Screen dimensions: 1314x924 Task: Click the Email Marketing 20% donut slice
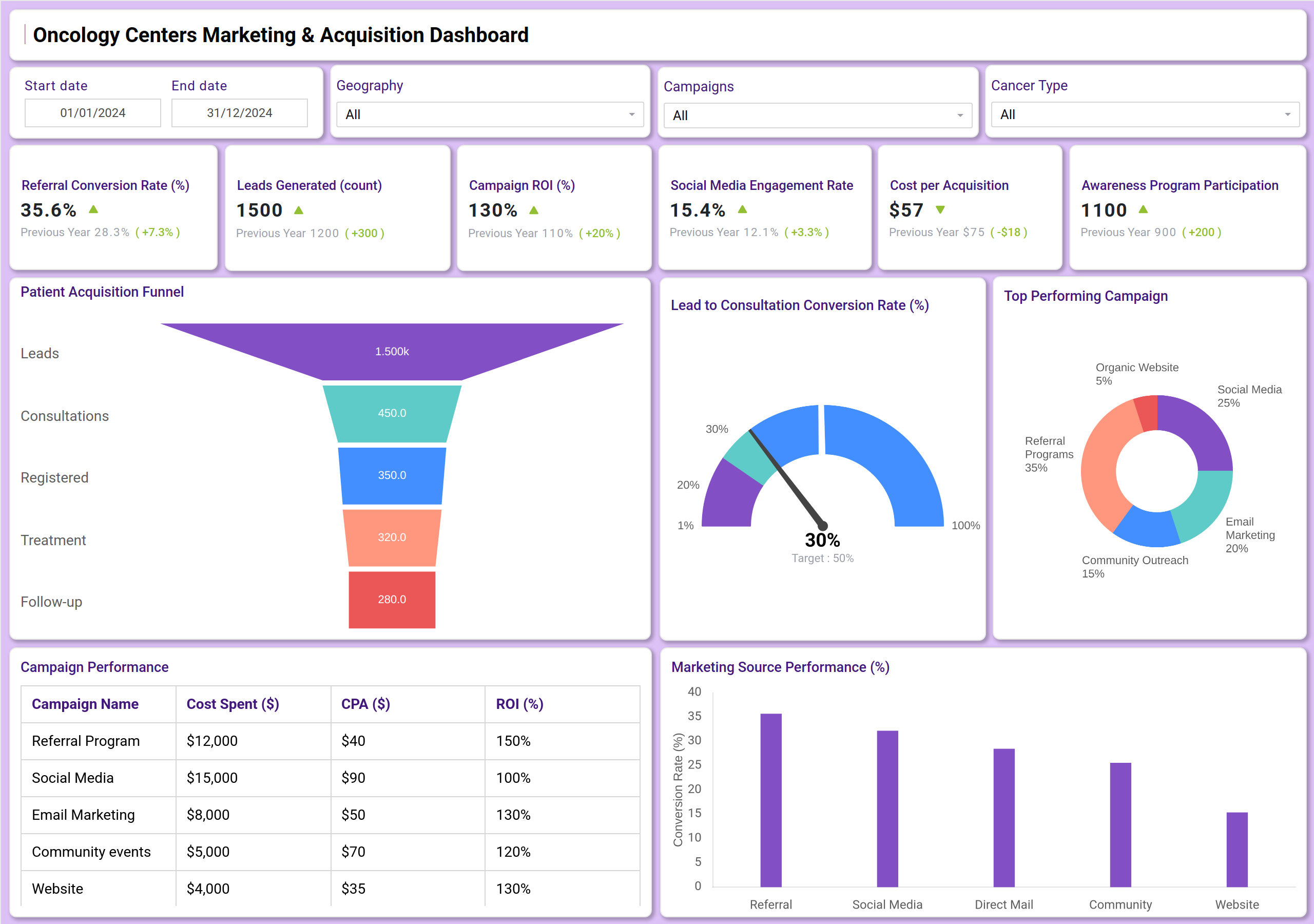[x=1203, y=507]
